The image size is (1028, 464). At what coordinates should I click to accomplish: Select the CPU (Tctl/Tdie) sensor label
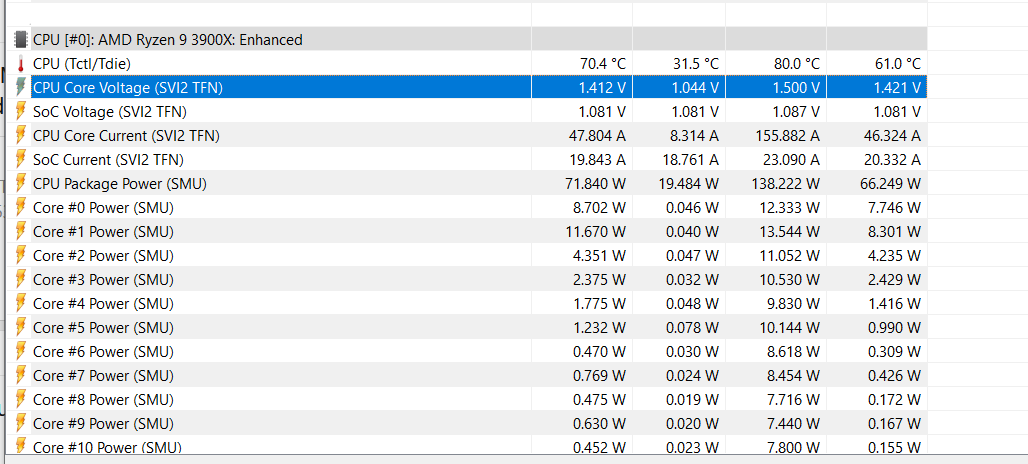pos(82,64)
